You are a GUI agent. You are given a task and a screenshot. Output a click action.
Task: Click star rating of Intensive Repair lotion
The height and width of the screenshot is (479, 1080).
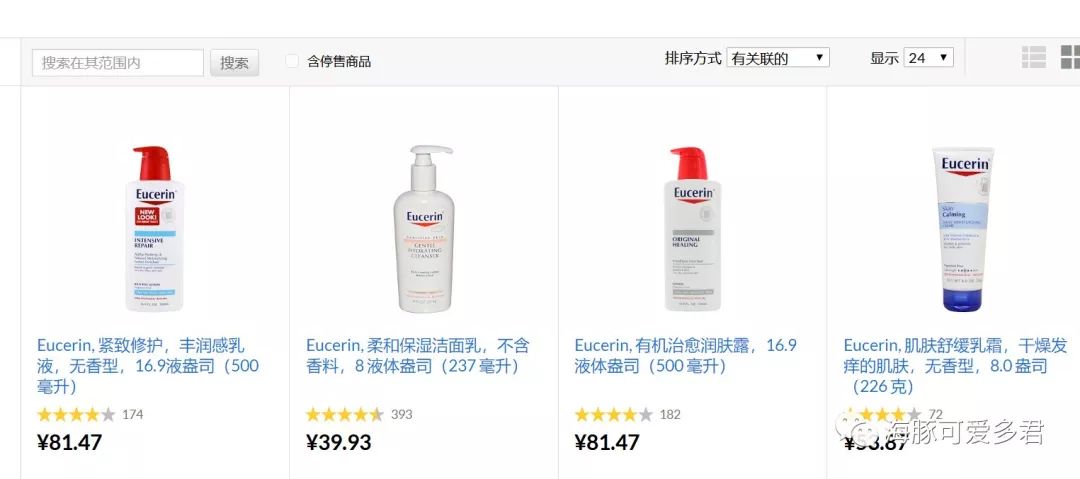click(x=76, y=414)
